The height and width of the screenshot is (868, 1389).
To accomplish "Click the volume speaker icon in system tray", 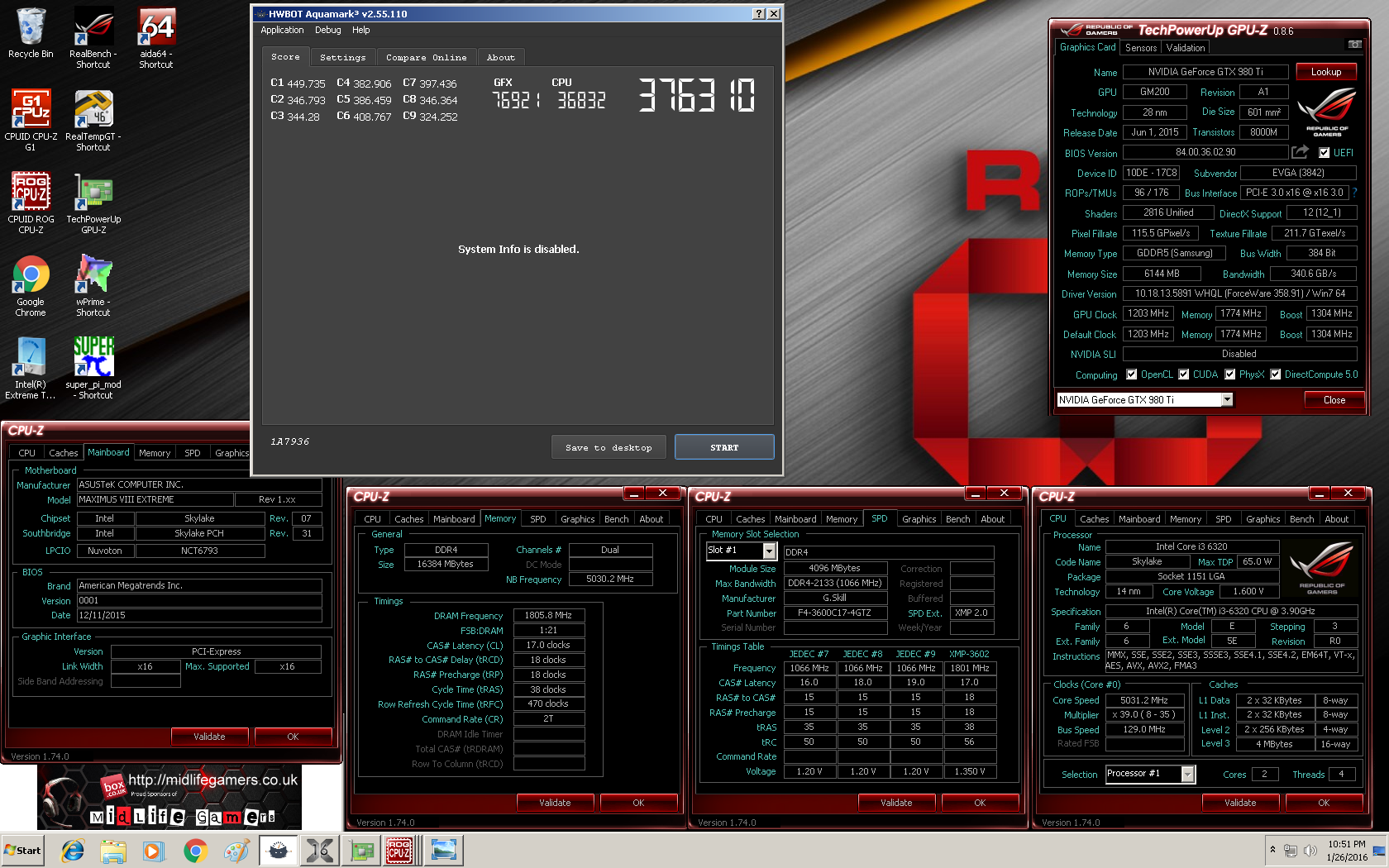I will point(1310,850).
